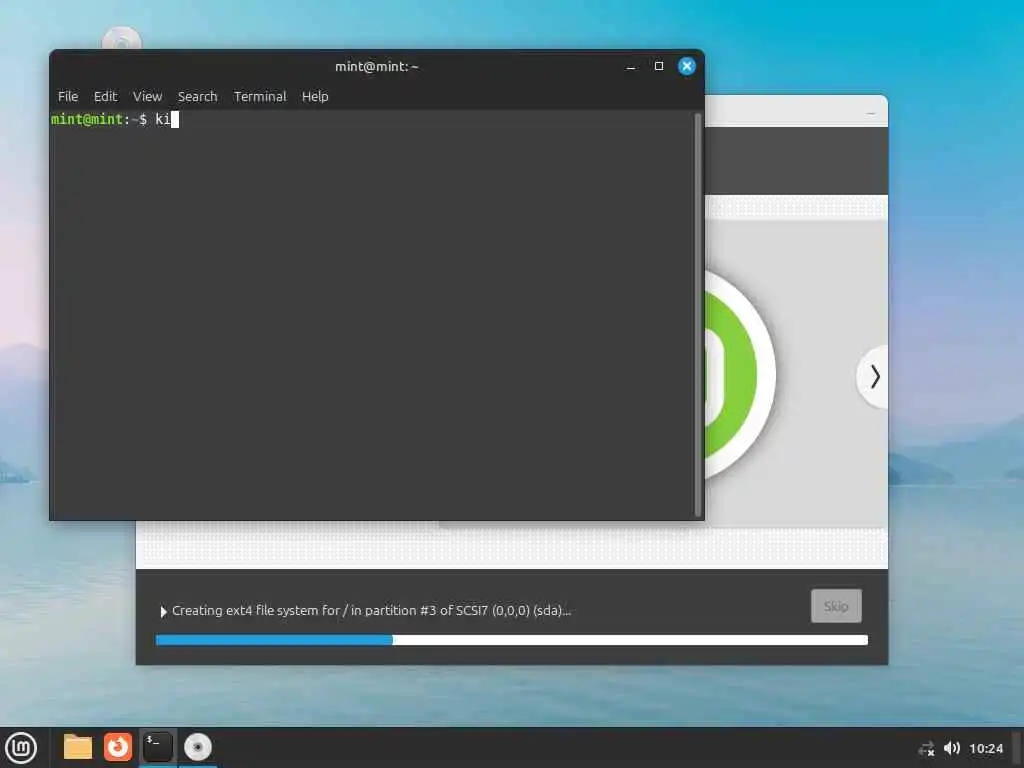Click the installer progress bar
This screenshot has height=768, width=1024.
click(512, 640)
